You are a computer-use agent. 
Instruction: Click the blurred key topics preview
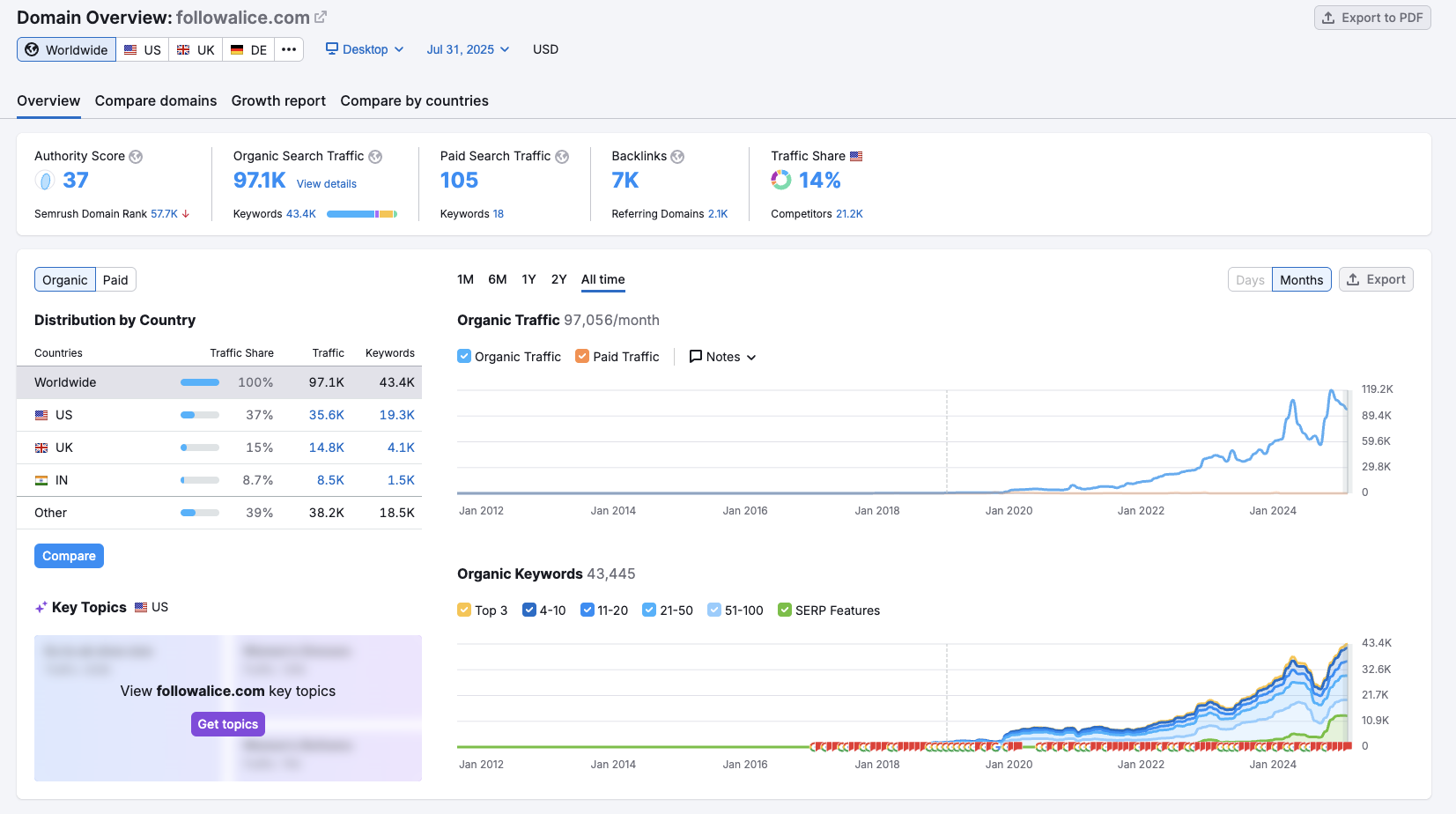(228, 708)
